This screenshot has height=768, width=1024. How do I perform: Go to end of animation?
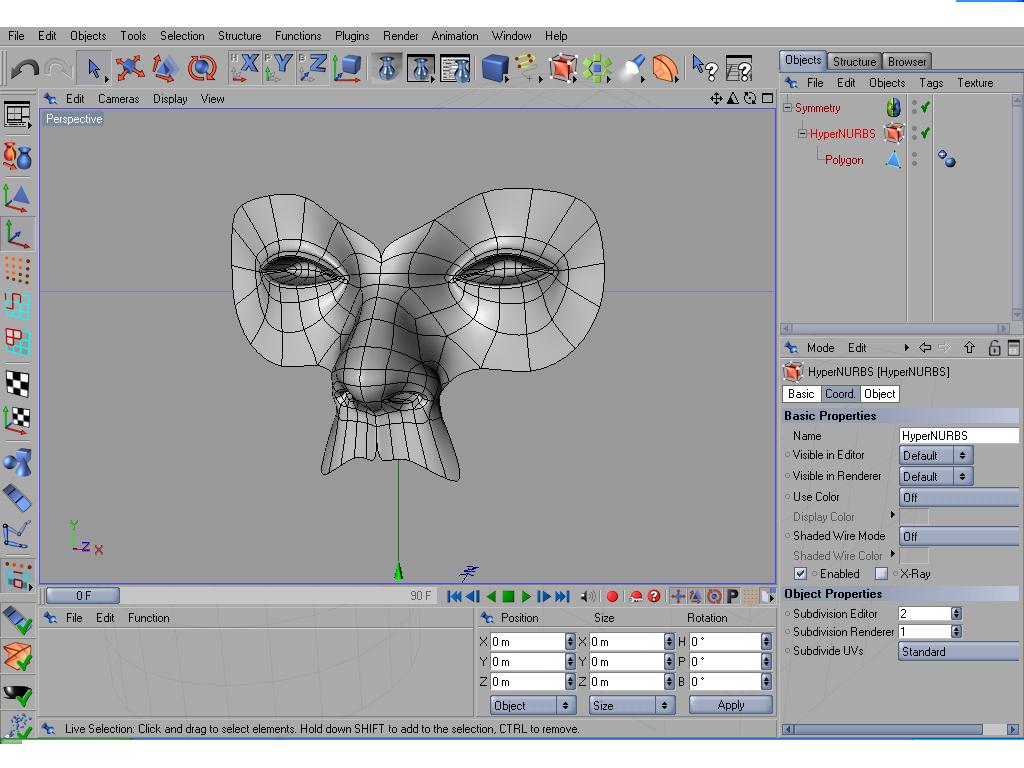562,596
